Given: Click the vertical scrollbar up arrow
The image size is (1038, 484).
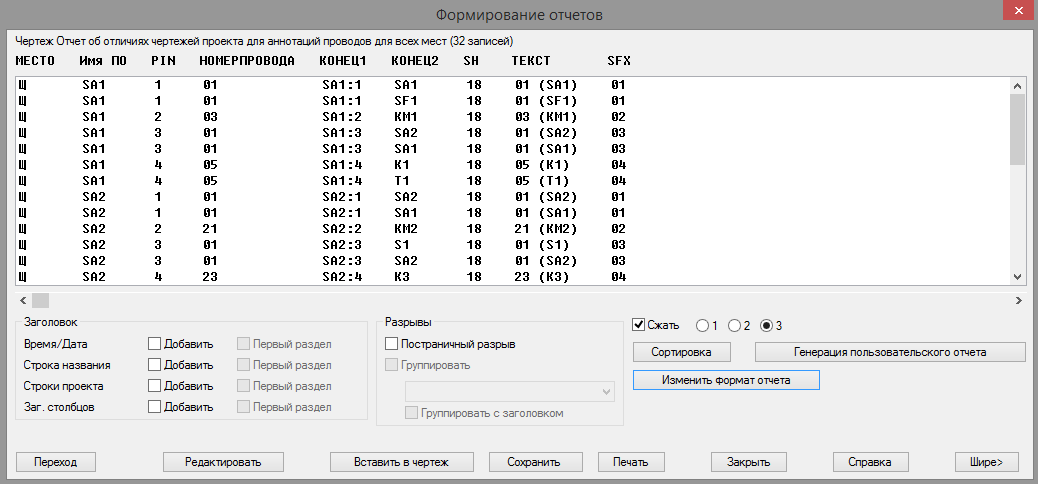Looking at the screenshot, I should 1017,85.
